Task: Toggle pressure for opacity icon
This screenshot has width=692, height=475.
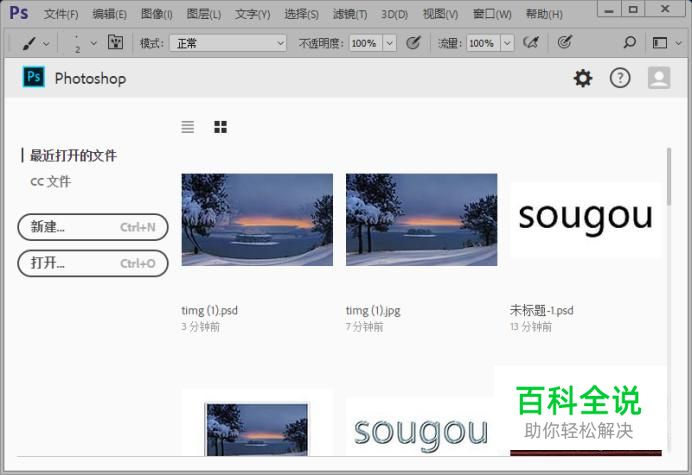Action: tap(413, 43)
